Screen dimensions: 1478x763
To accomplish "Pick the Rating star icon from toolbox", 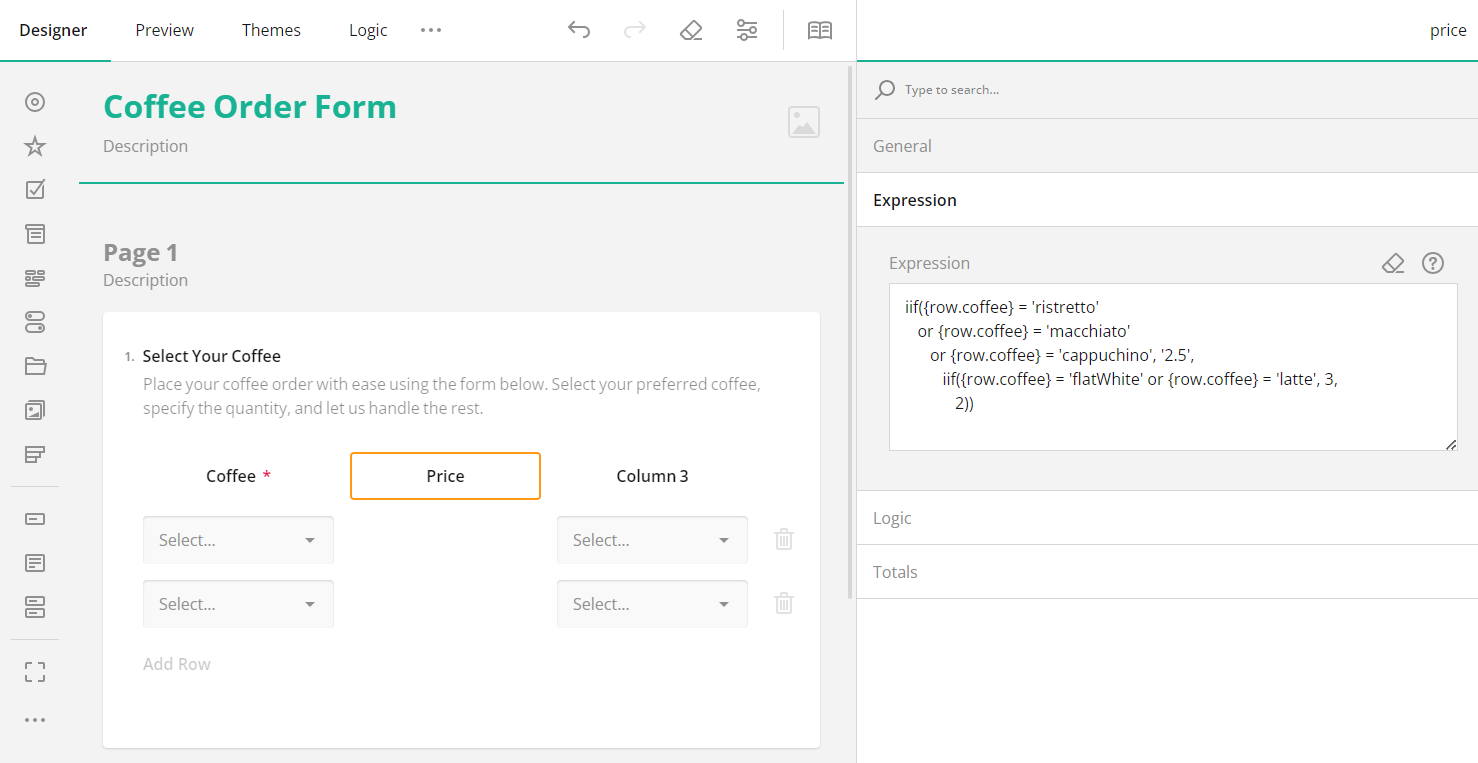I will coord(34,145).
